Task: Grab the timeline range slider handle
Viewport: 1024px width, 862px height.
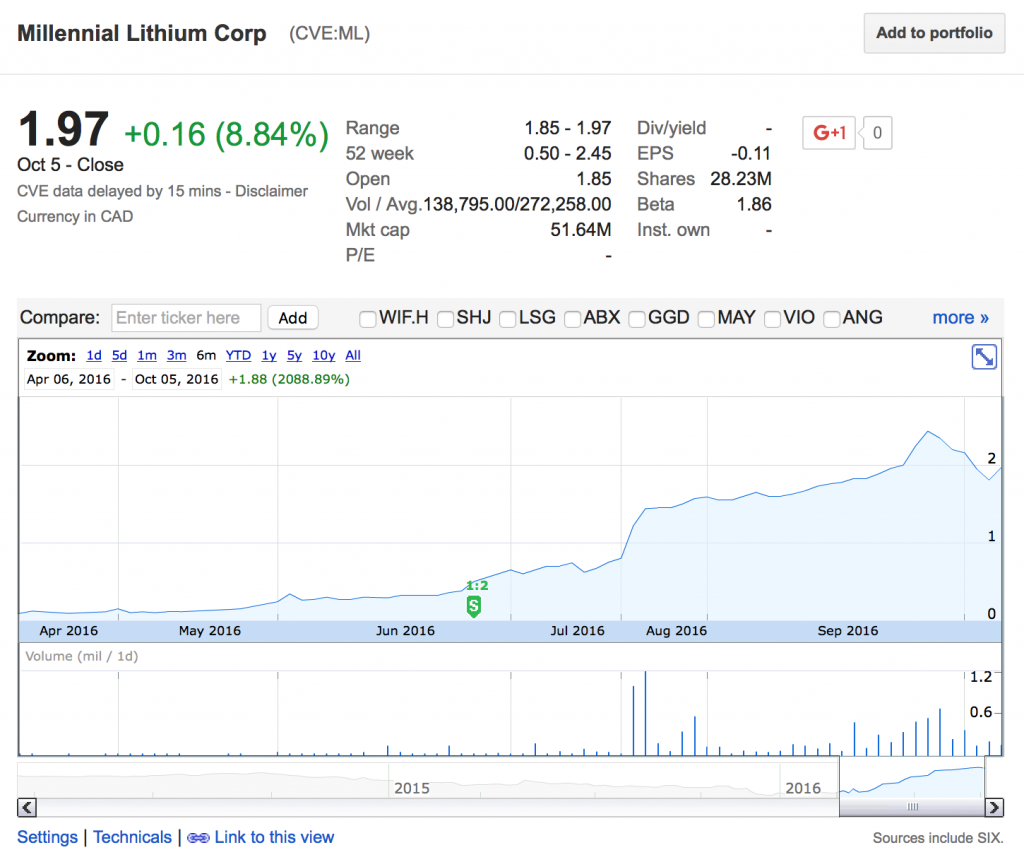Action: [x=912, y=807]
